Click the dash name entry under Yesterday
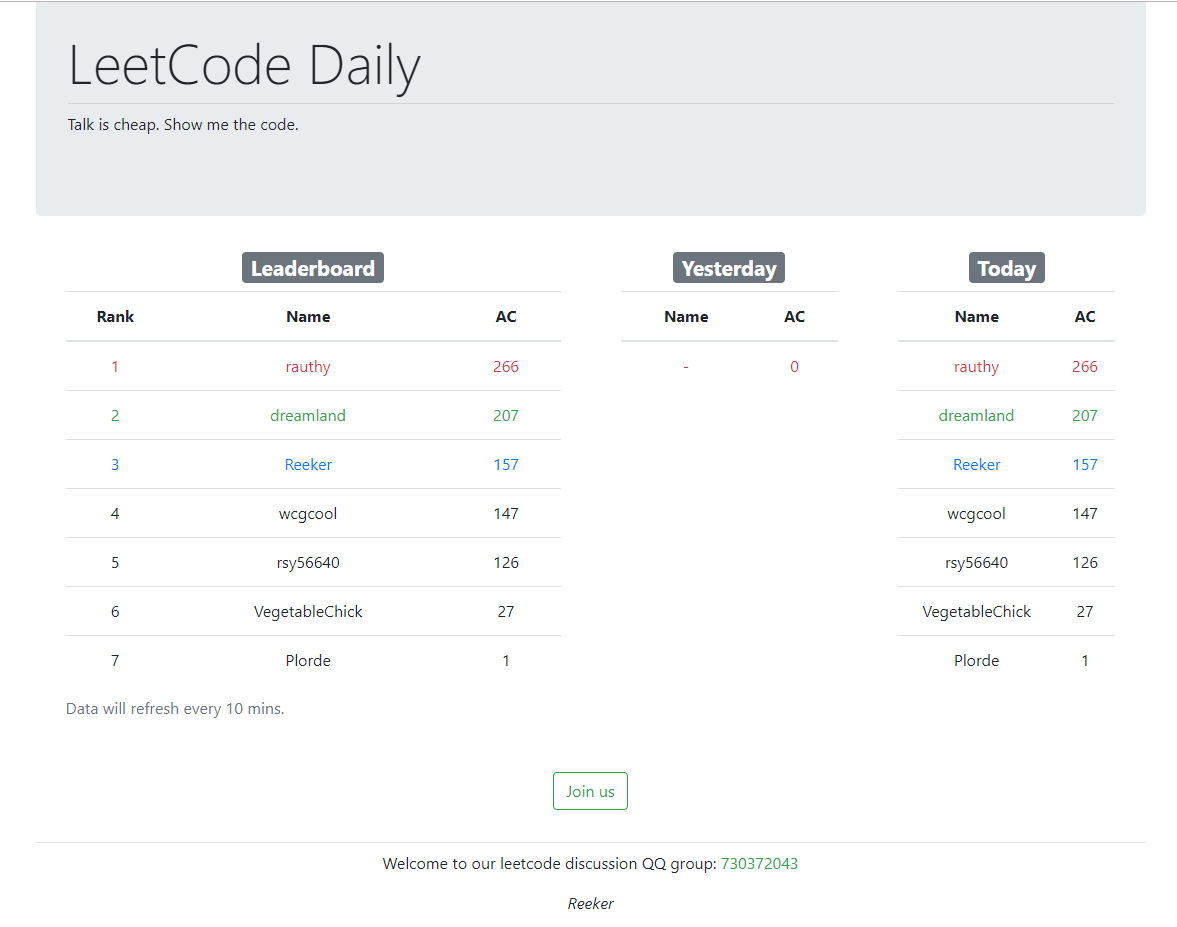The image size is (1177, 927). (686, 367)
